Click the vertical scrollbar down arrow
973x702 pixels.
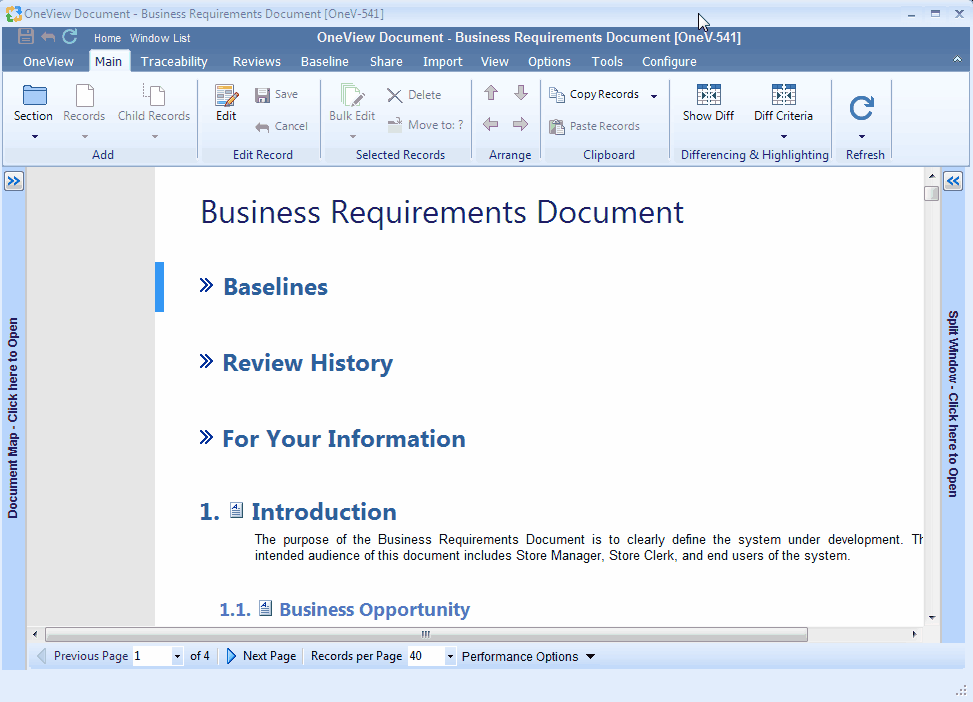[x=931, y=618]
